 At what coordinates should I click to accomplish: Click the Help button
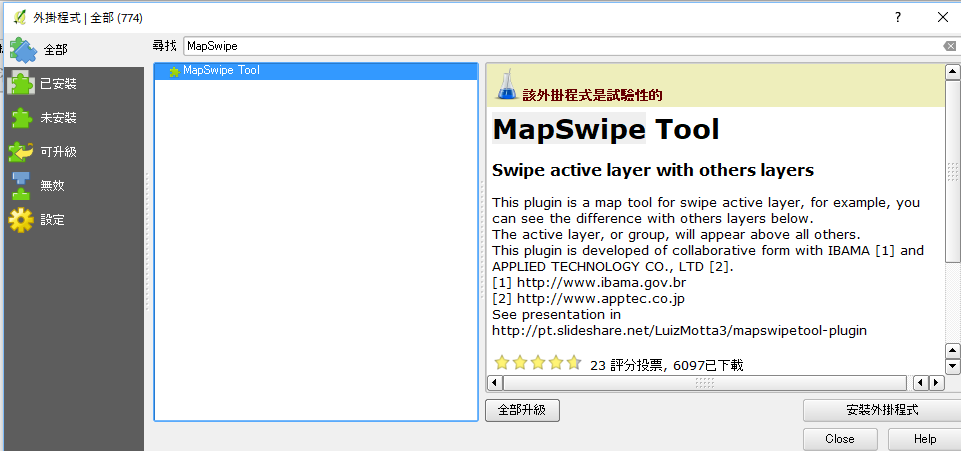(924, 439)
